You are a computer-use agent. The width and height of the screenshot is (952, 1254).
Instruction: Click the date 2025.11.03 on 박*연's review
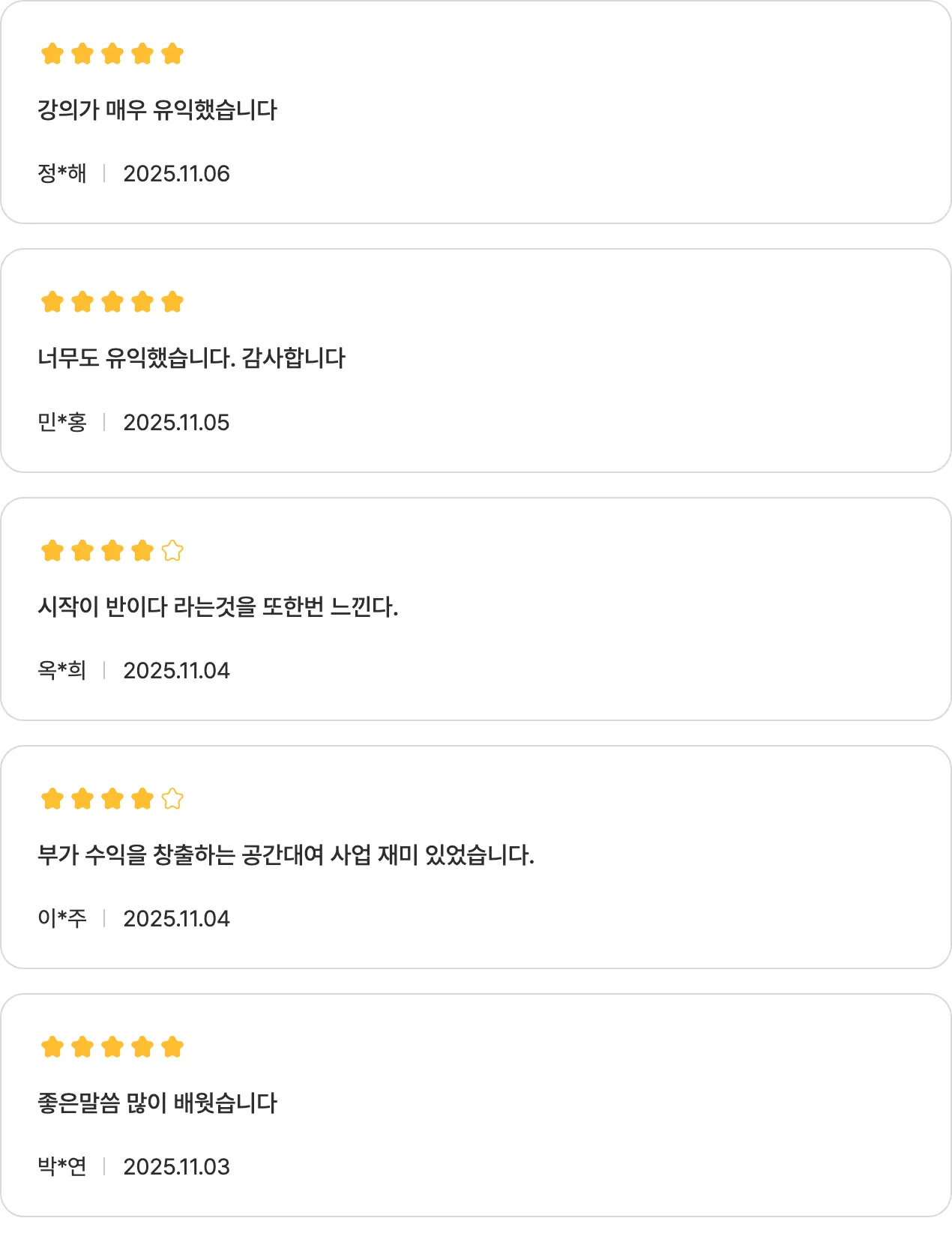point(176,1167)
